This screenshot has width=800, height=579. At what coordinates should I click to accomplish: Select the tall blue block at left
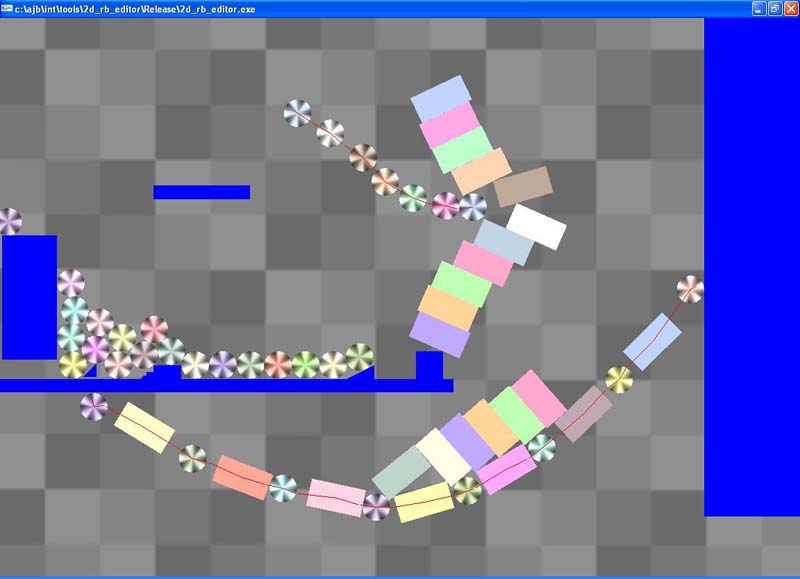(29, 297)
